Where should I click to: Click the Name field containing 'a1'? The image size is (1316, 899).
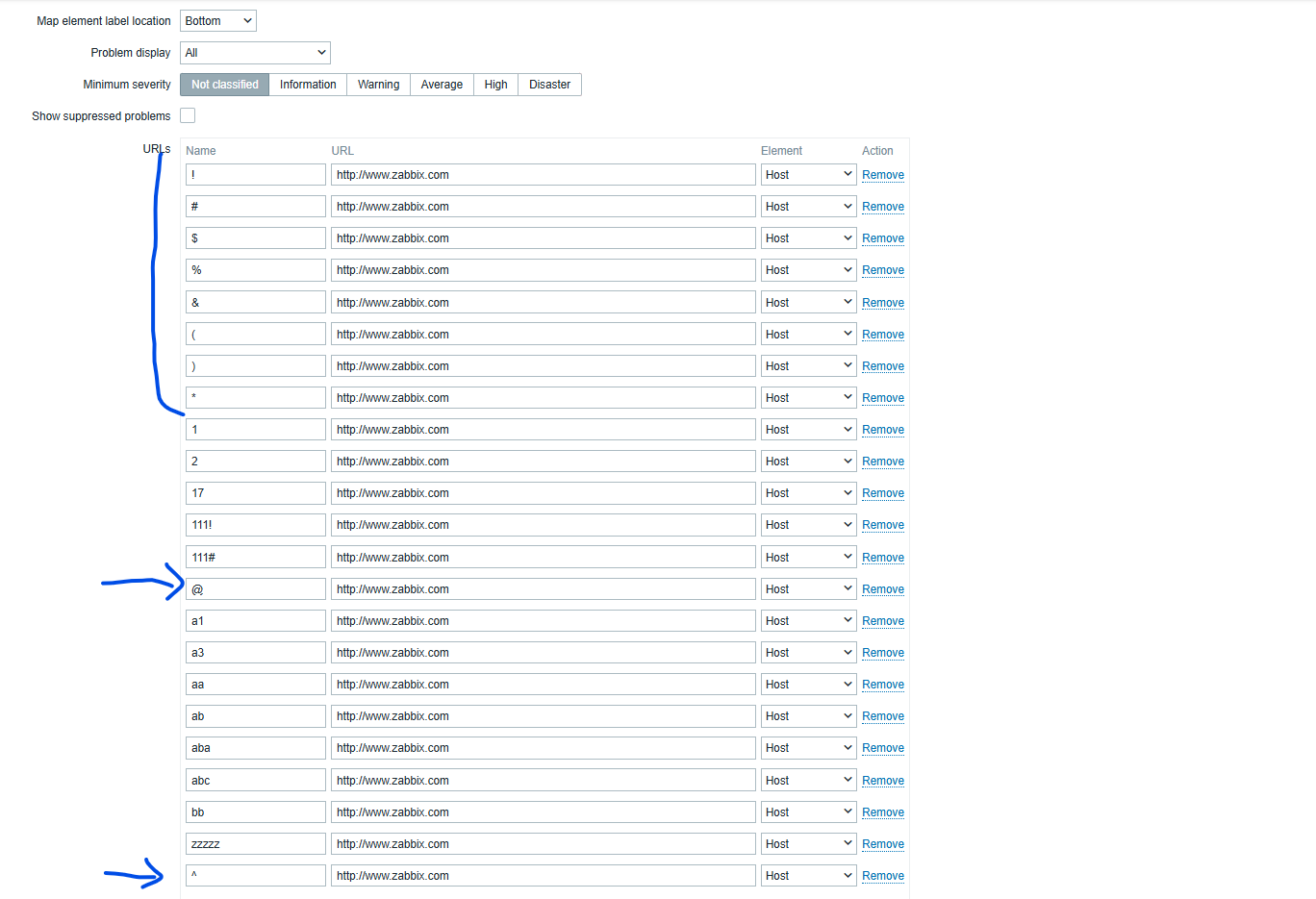(256, 621)
